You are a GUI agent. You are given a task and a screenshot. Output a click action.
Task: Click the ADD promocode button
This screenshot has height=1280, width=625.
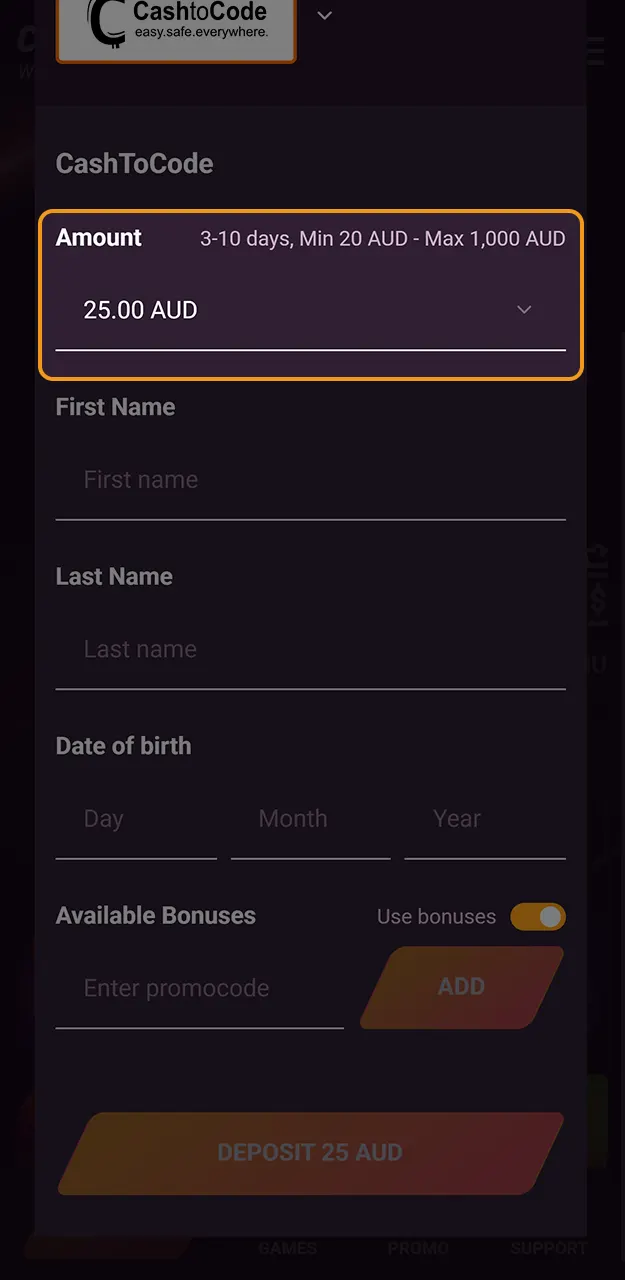tap(461, 987)
